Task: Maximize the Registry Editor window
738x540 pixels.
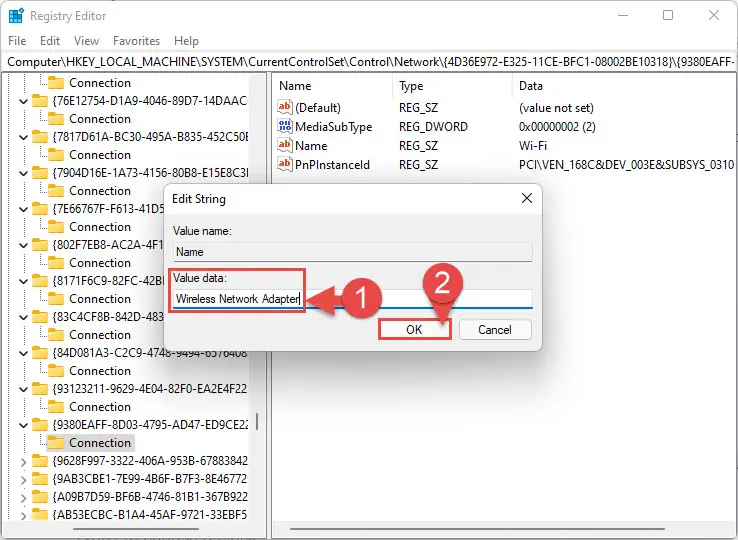Action: pos(668,15)
